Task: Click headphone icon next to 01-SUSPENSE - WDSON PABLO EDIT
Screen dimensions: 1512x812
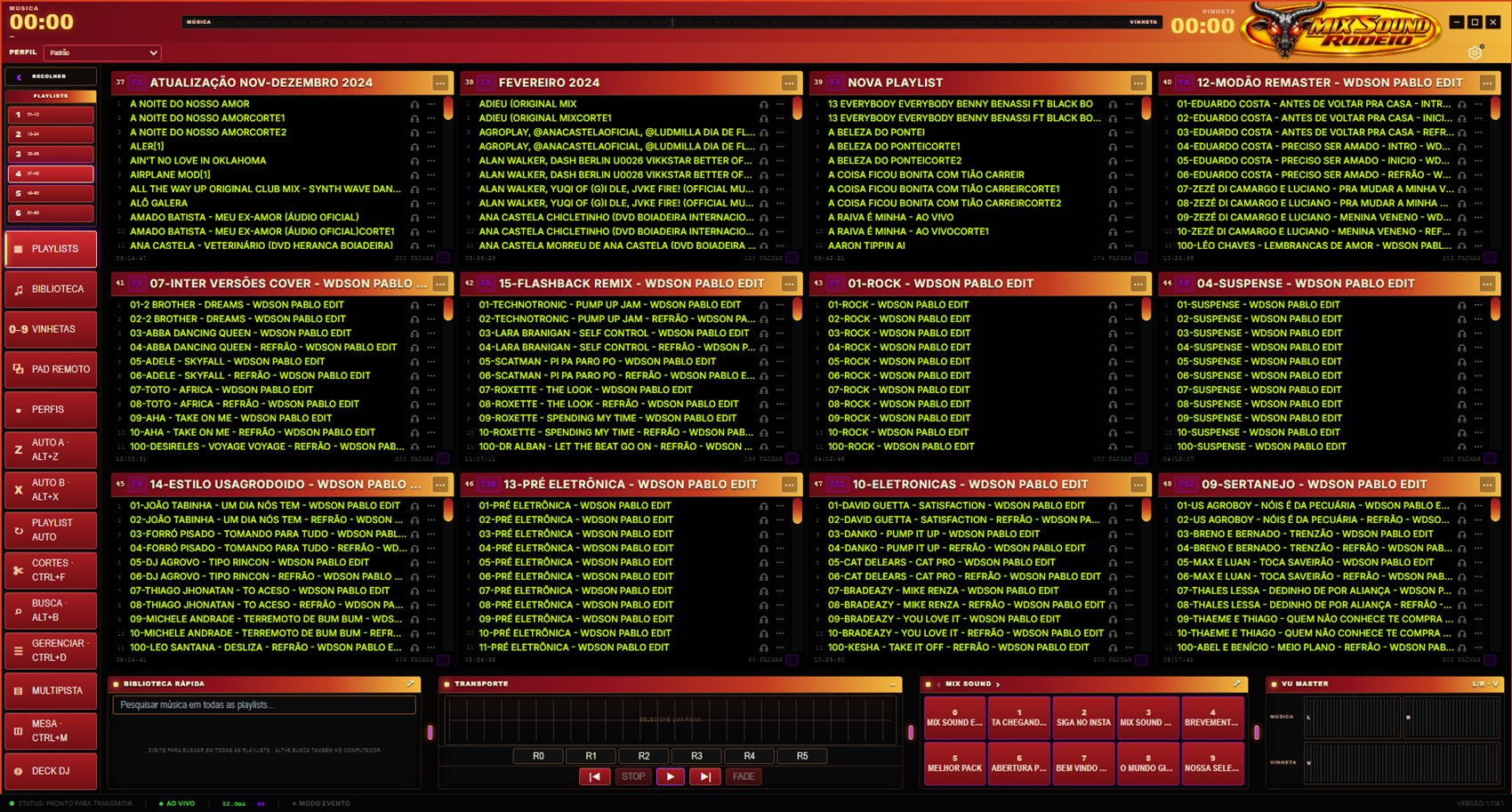Action: (1461, 305)
